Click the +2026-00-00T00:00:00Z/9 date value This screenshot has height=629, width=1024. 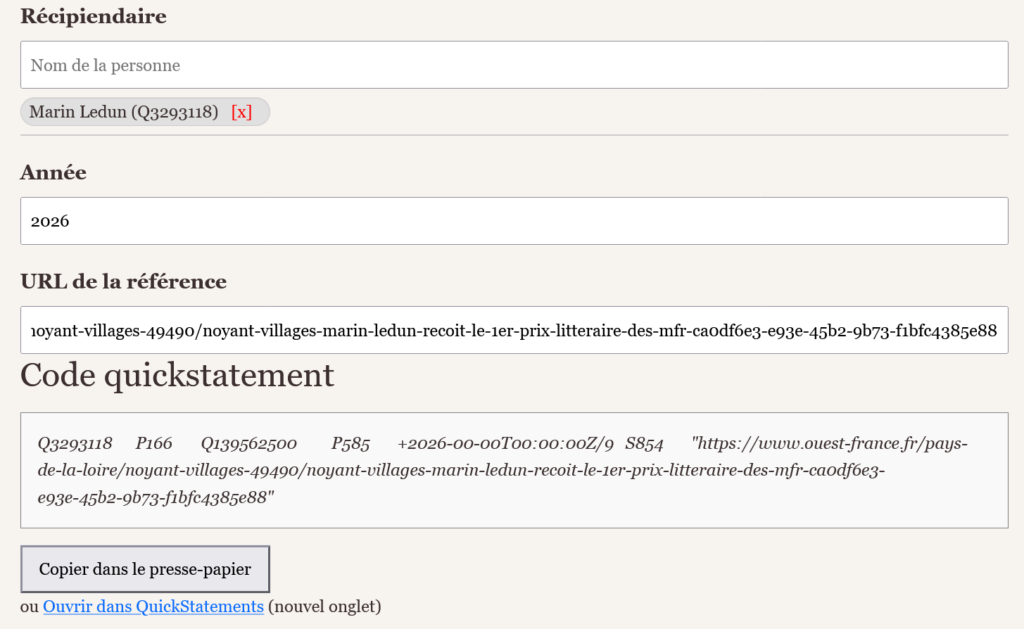point(505,443)
